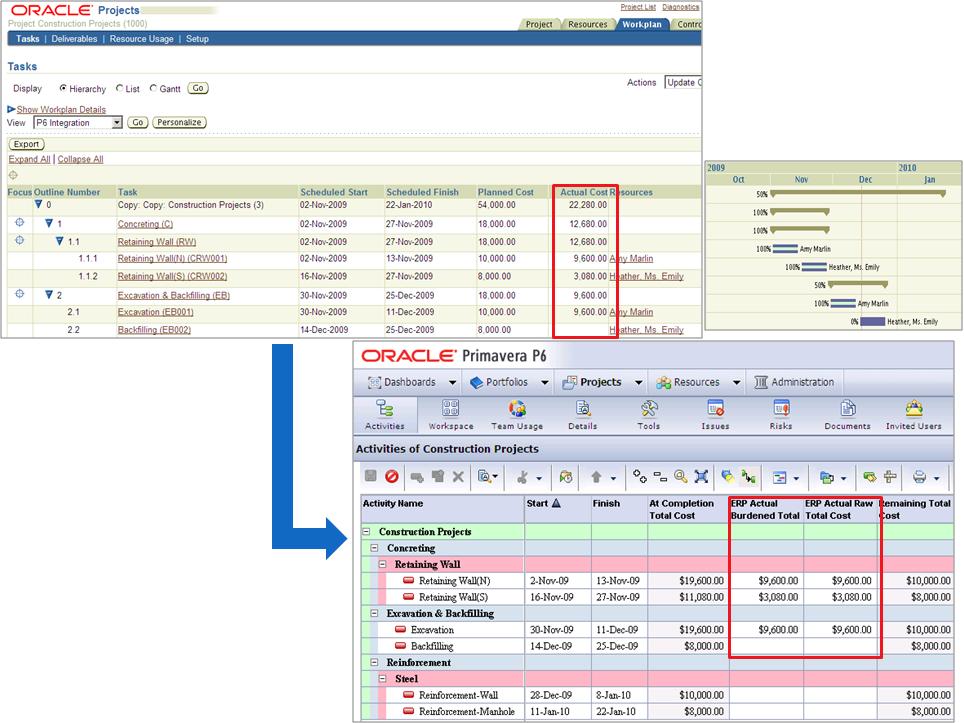This screenshot has width=964, height=723.
Task: Collapse the Reinforcement group
Action: (x=374, y=662)
